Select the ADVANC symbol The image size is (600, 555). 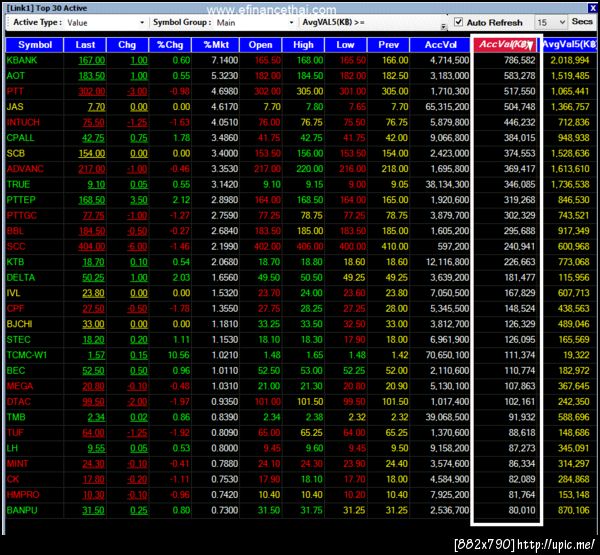(x=25, y=169)
